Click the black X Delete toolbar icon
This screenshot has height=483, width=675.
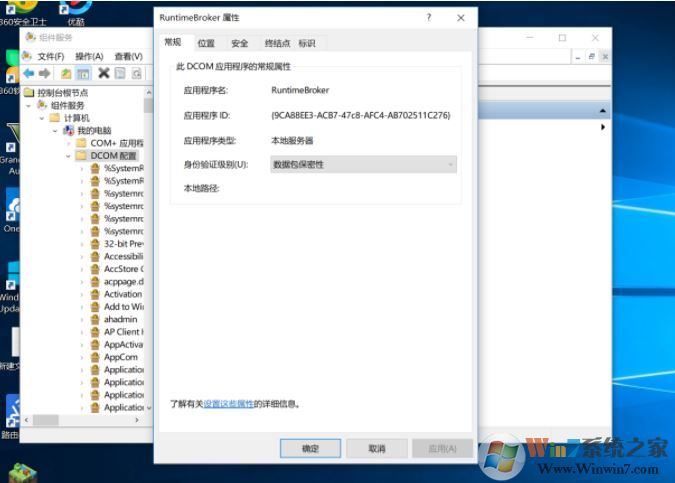[x=104, y=73]
